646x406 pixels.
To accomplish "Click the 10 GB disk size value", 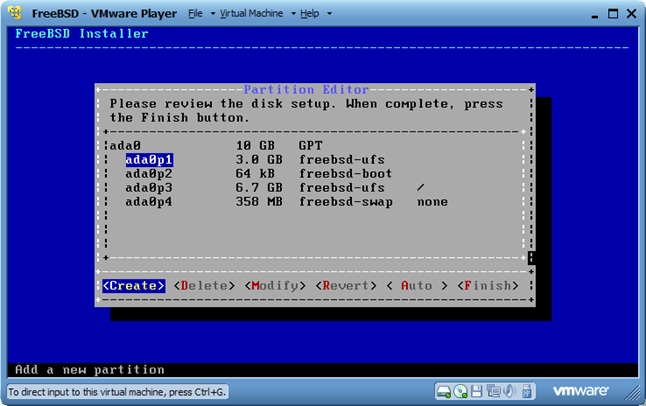I will tap(255, 146).
